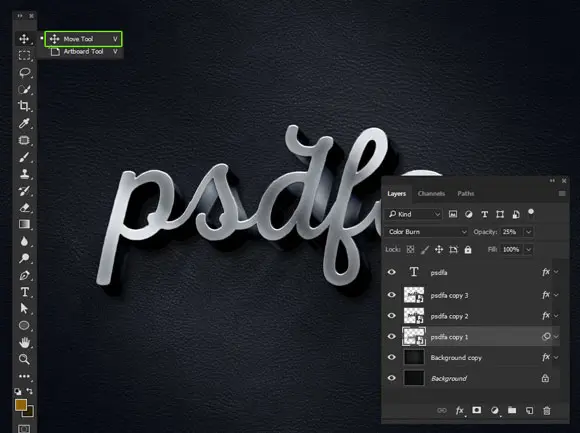The height and width of the screenshot is (433, 580).
Task: Open the Opacity 25% dropdown arrow
Action: (529, 232)
